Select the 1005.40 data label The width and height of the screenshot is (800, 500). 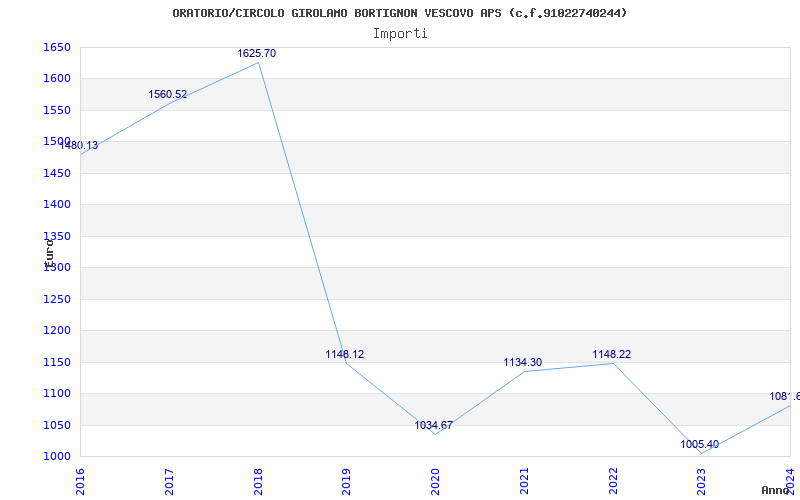699,444
